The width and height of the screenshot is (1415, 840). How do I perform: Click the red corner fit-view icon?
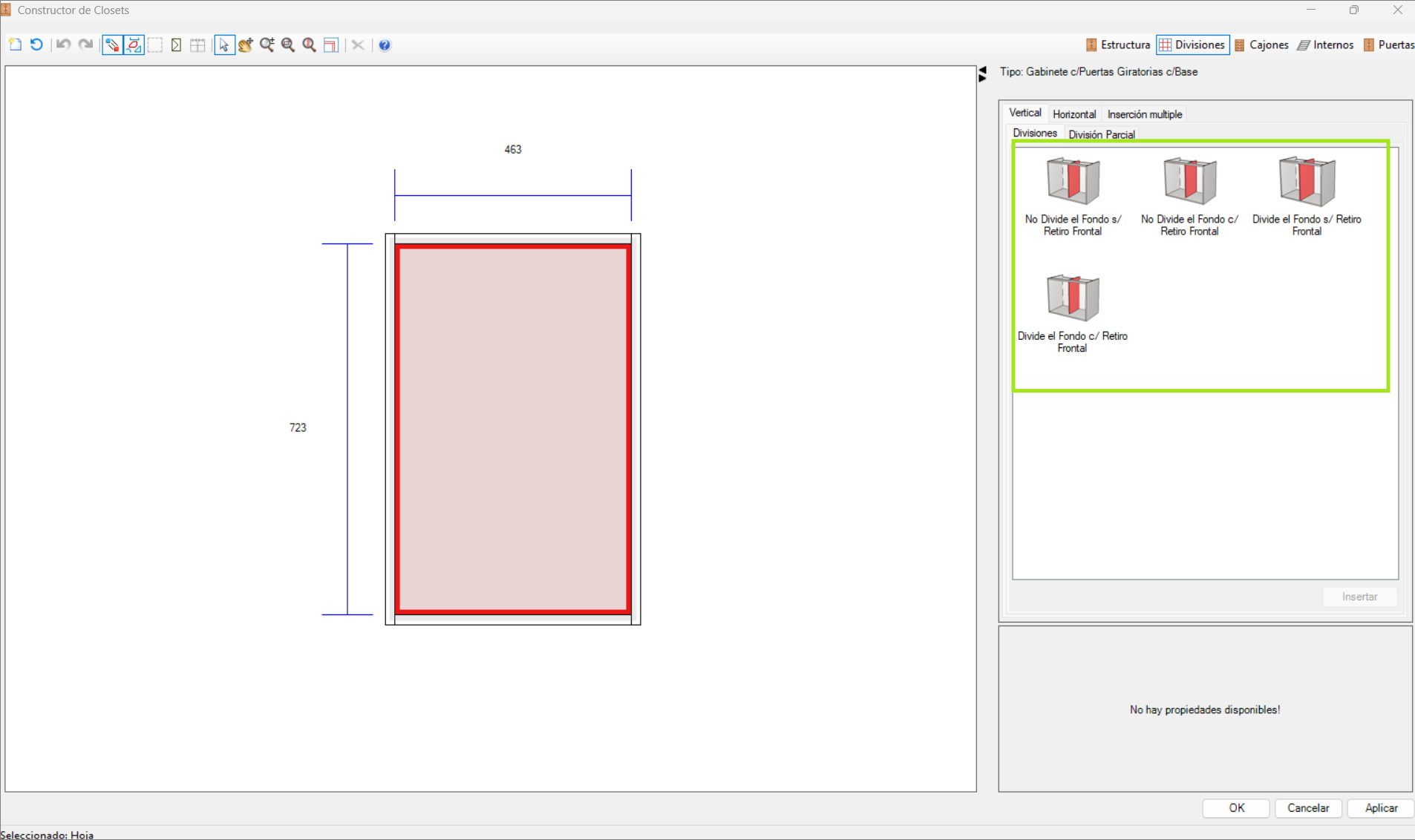[331, 45]
